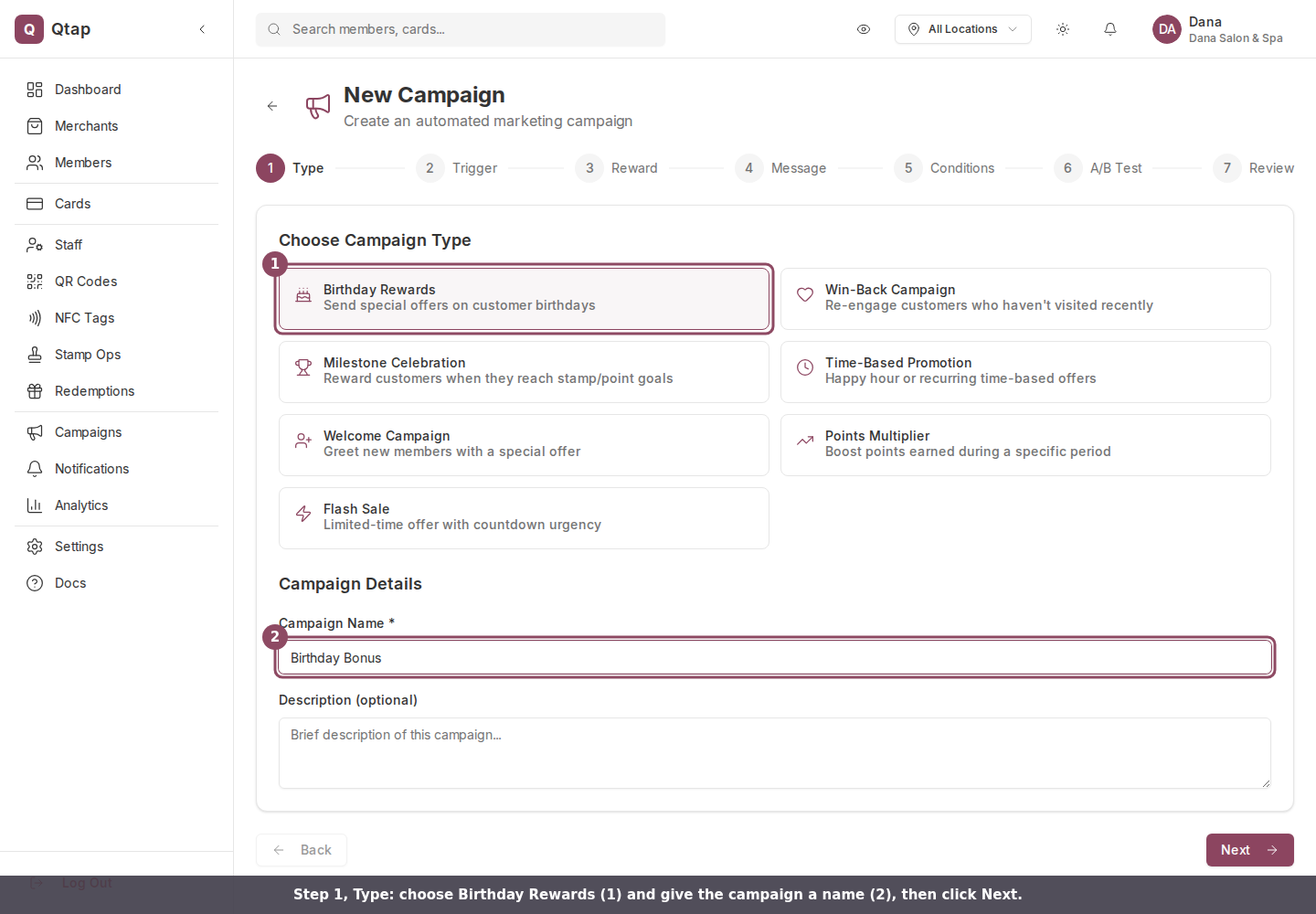Open Merchants in the sidebar
The width and height of the screenshot is (1316, 914).
(116, 126)
